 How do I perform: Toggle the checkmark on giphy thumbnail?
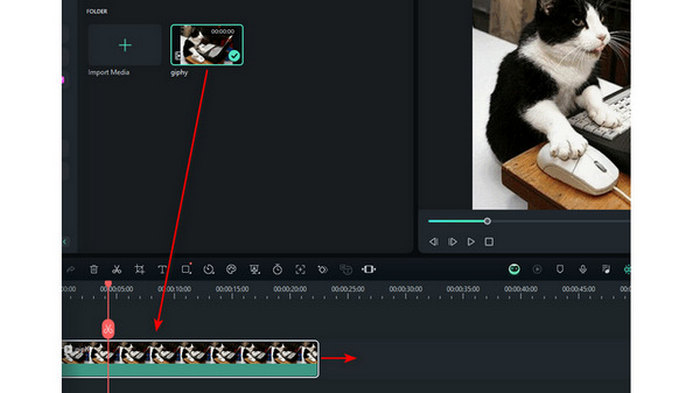(x=234, y=56)
